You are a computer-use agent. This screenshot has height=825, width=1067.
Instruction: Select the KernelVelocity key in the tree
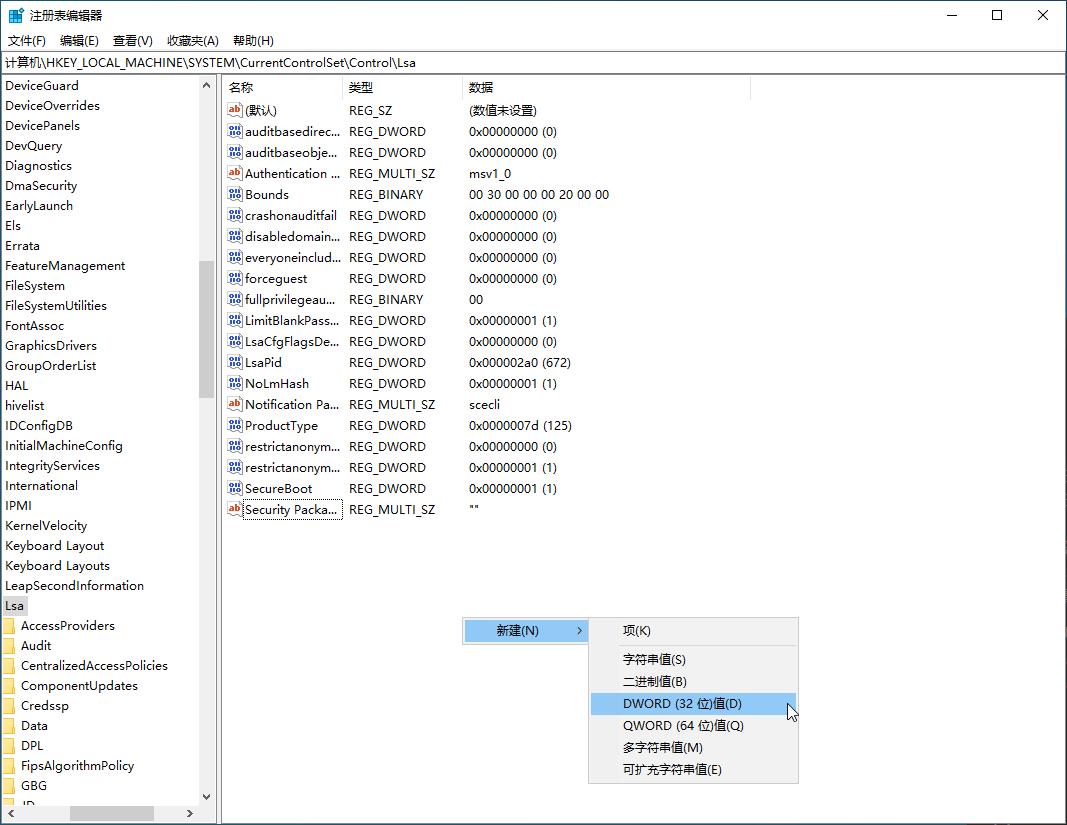click(46, 525)
